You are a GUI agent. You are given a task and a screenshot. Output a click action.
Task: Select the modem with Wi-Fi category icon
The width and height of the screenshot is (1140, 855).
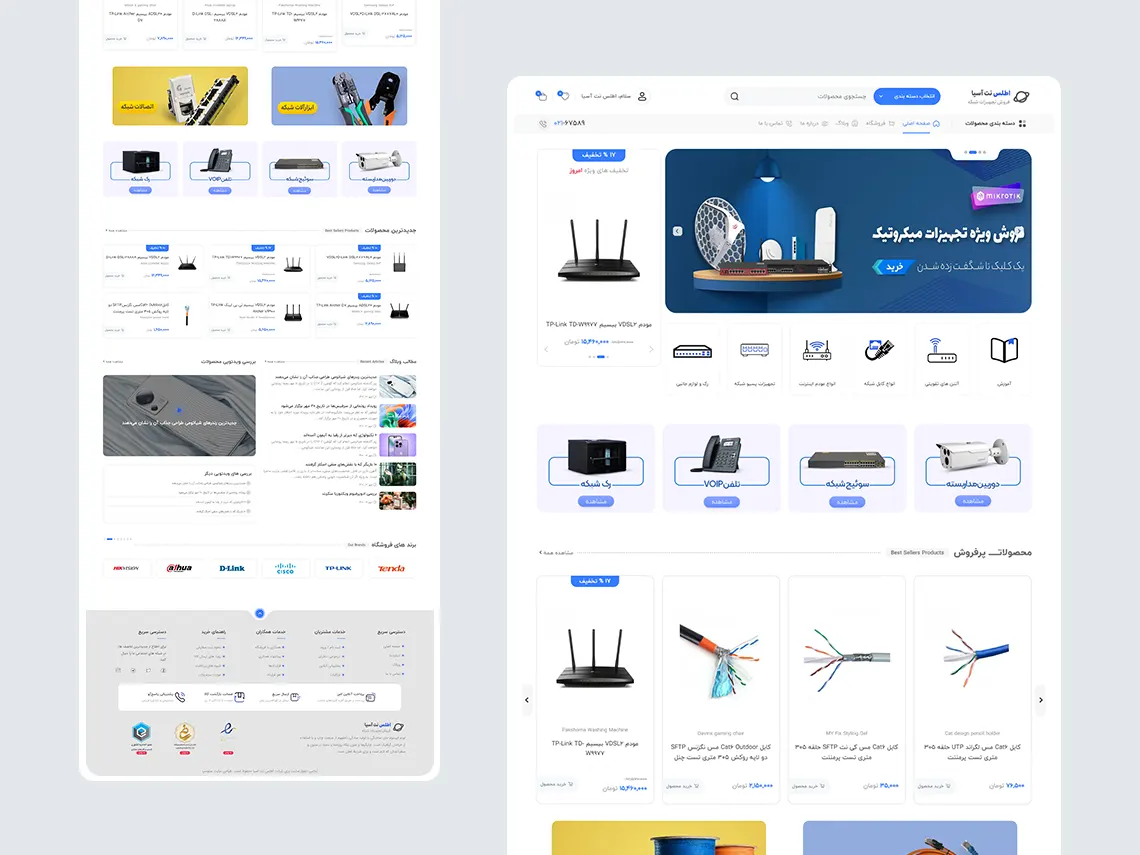(941, 350)
